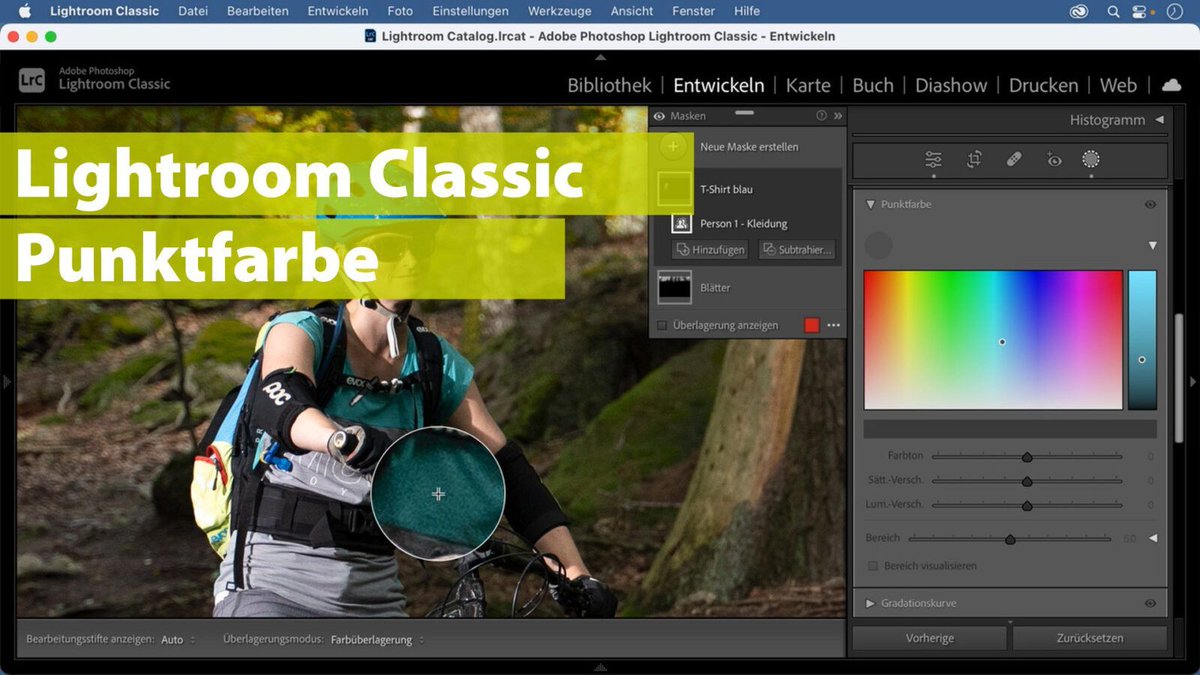Select the Red eye correction tool
This screenshot has height=675, width=1200.
1053,159
